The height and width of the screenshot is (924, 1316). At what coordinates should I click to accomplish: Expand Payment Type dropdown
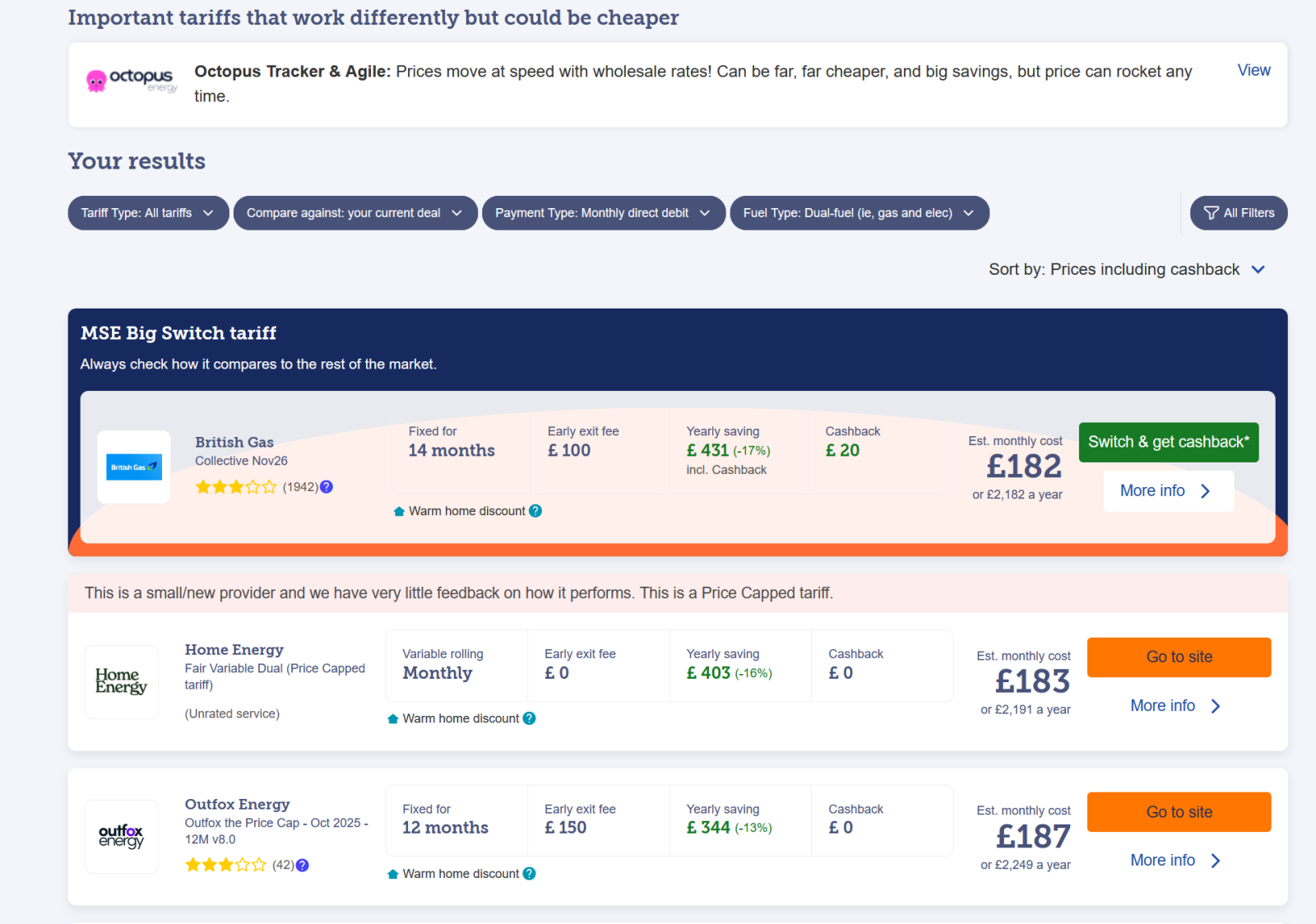pos(603,213)
